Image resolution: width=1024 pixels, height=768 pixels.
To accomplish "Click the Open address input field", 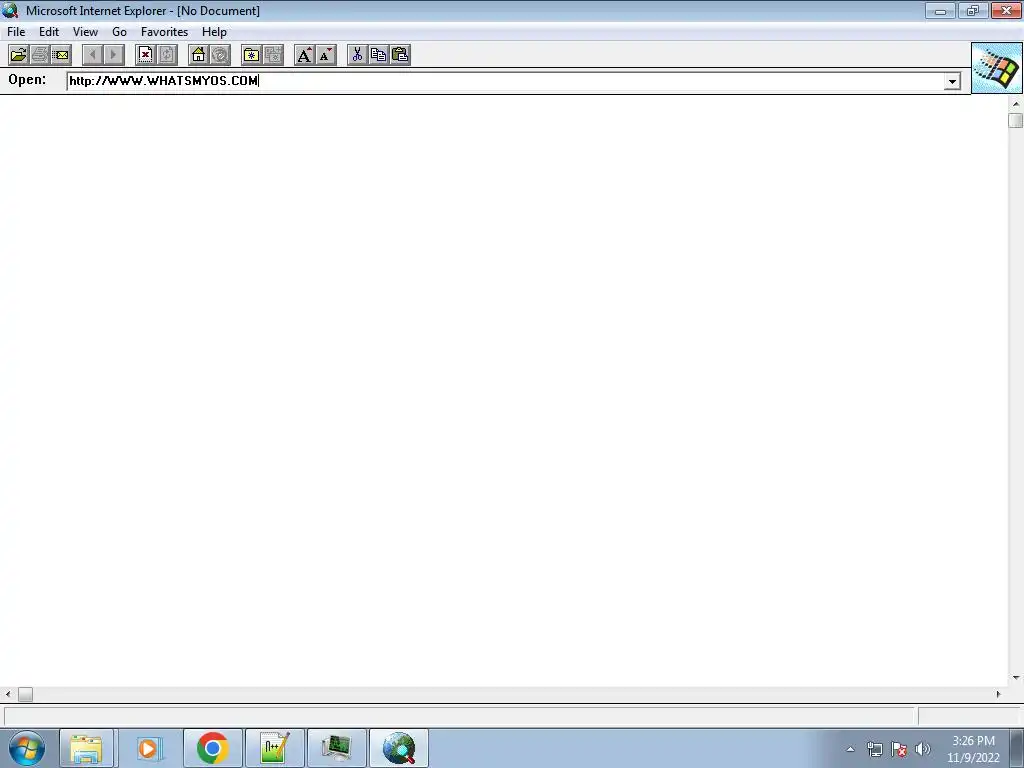I will click(505, 81).
